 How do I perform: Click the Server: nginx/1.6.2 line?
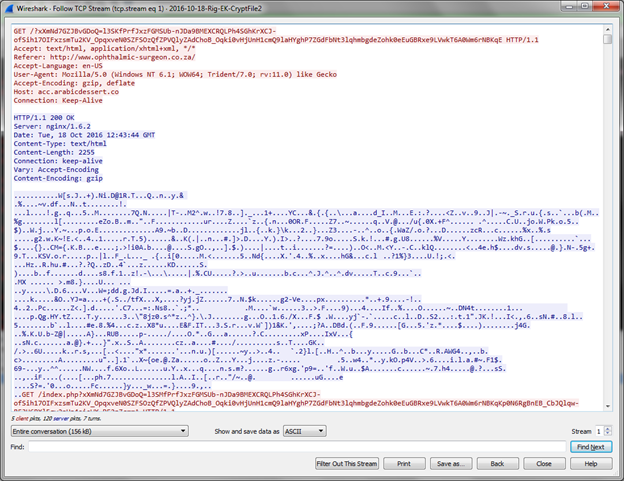click(52, 127)
